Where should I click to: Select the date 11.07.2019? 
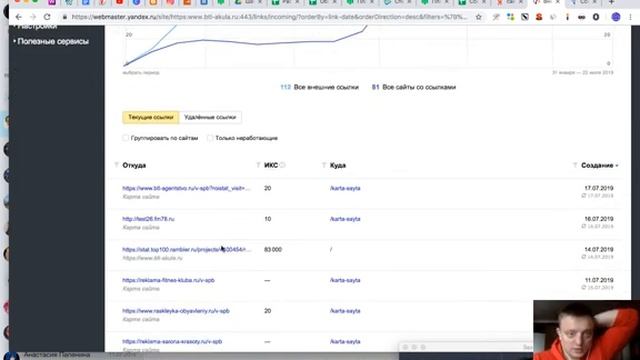pos(599,280)
